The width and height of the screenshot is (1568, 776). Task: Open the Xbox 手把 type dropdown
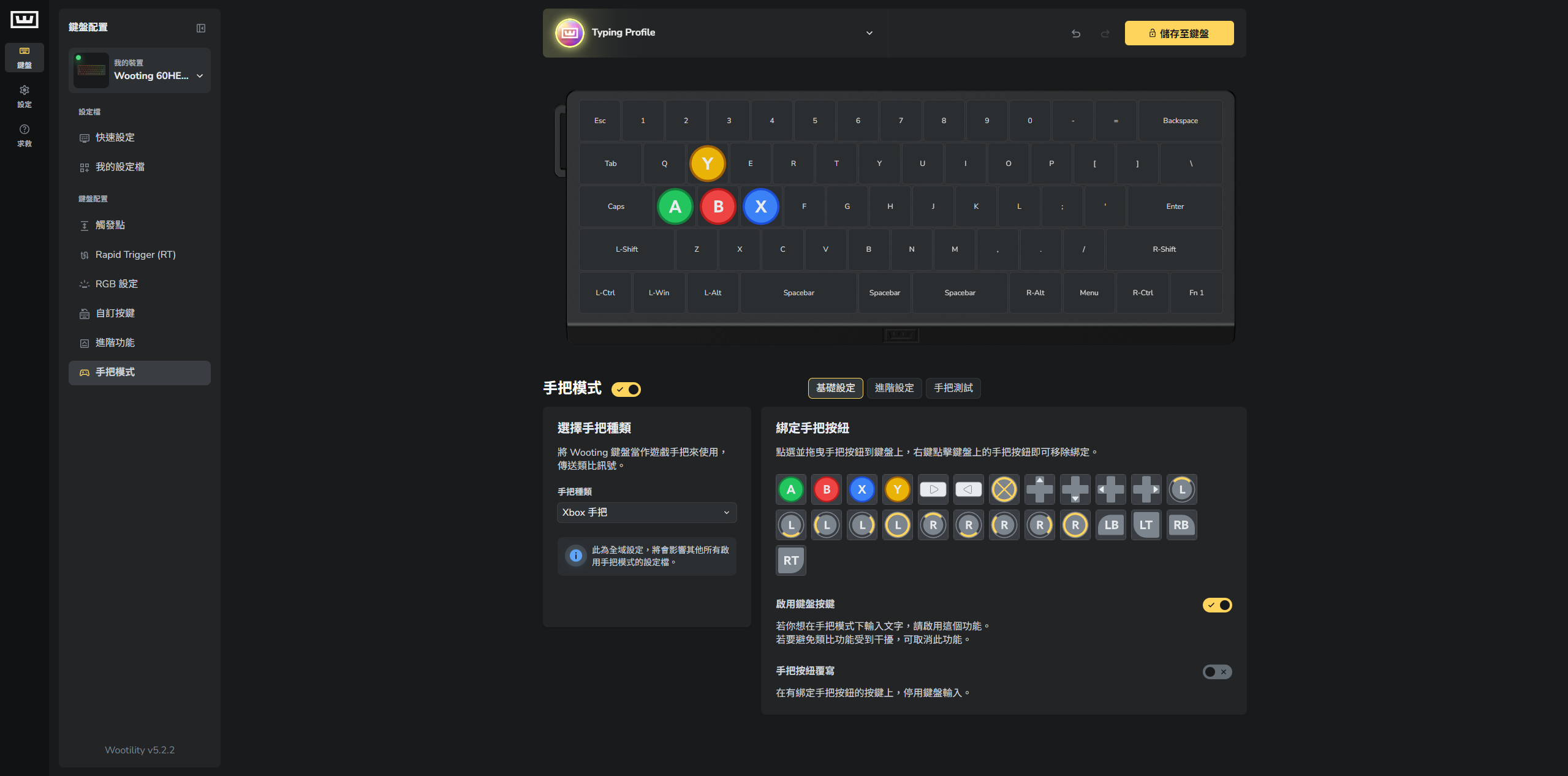pos(646,513)
